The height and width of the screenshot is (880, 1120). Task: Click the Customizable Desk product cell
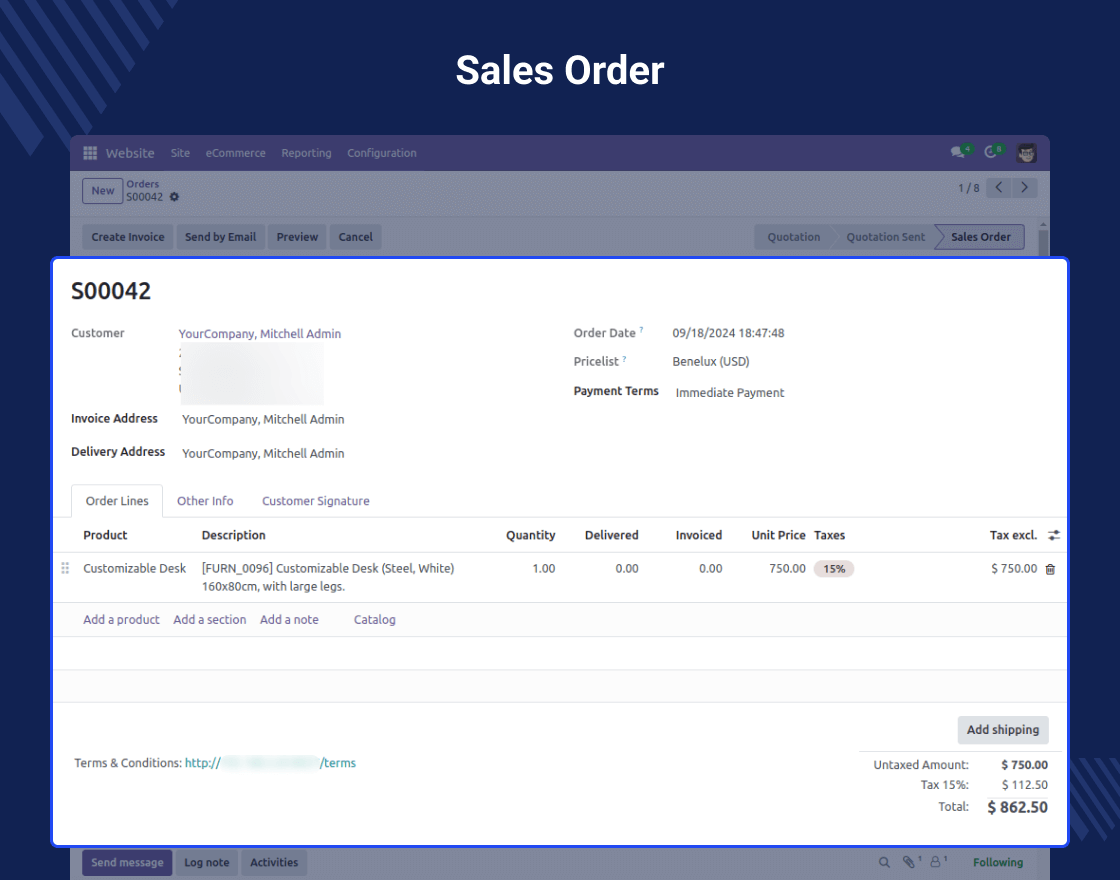[x=134, y=569]
